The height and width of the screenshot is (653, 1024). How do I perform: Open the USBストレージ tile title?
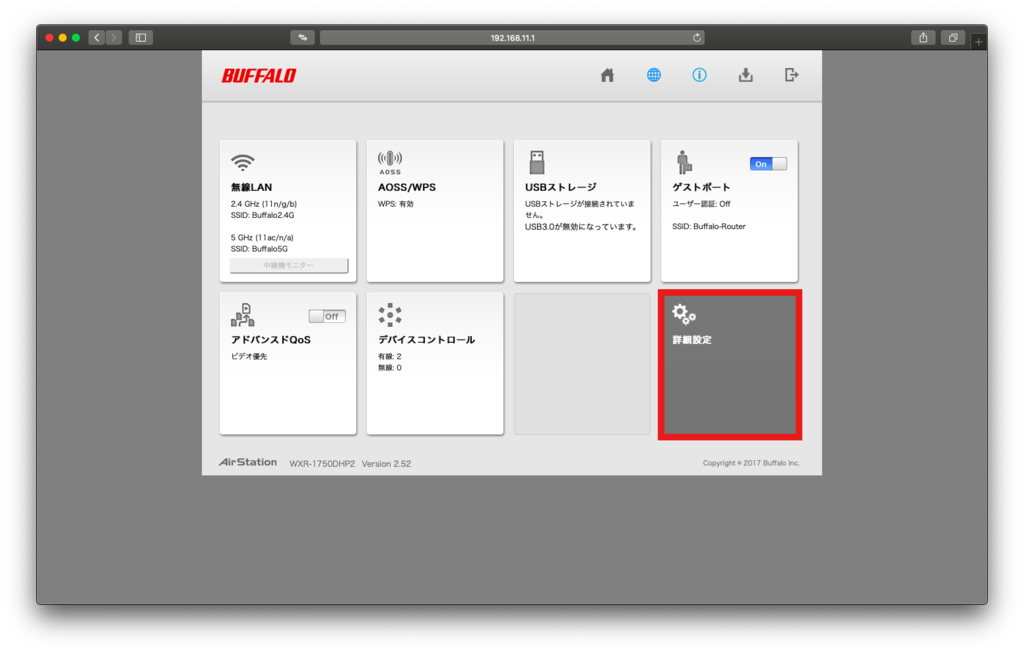[561, 187]
